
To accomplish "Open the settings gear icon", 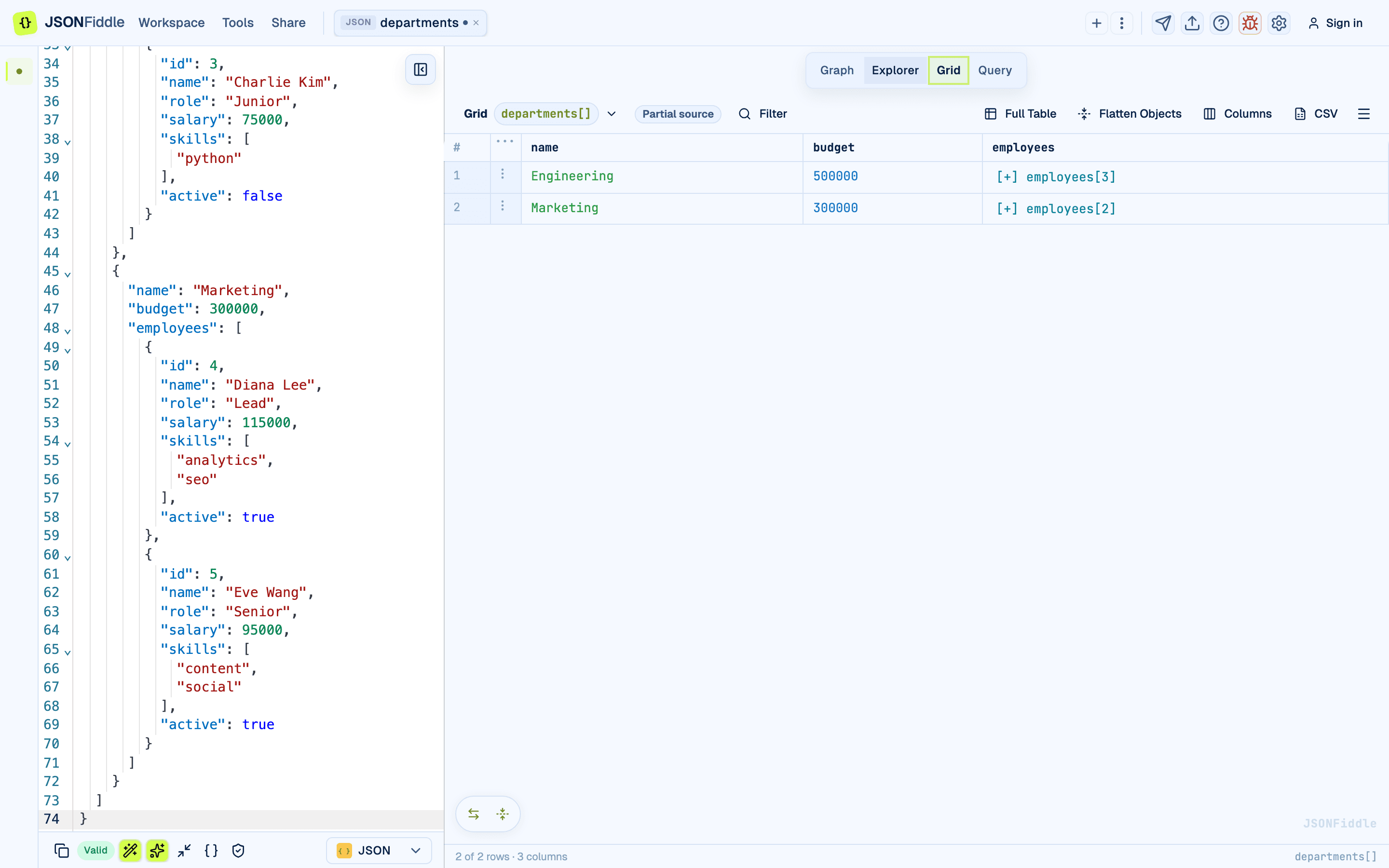I will point(1279,23).
